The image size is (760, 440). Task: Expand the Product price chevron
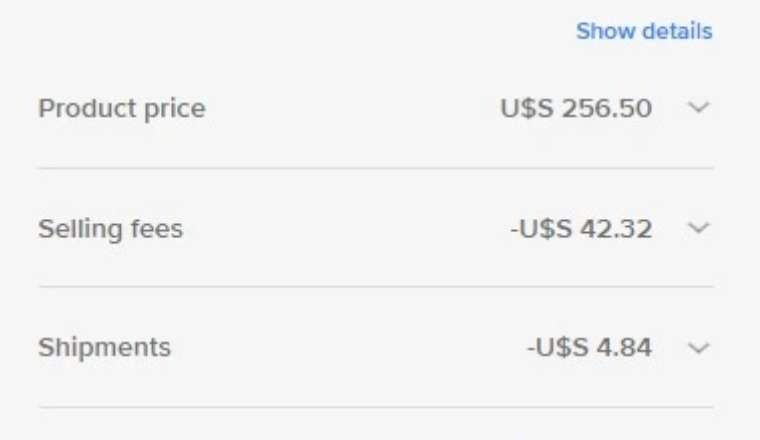coord(698,107)
